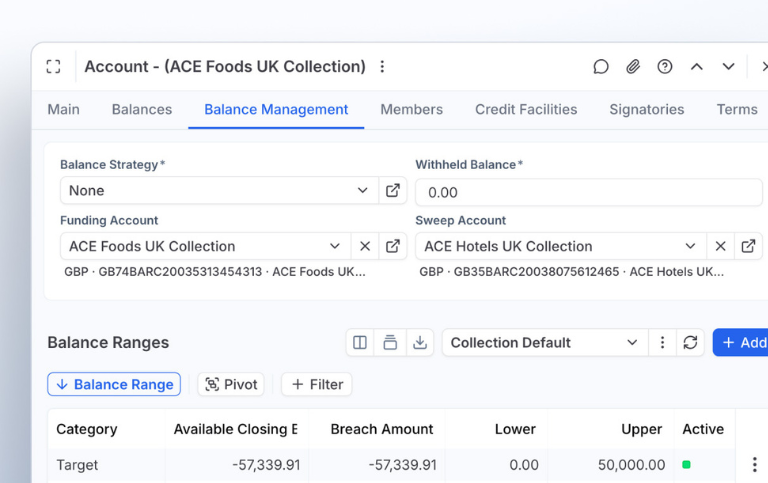Open Funding Account record link icon
Screen dimensions: 768x483
click(x=393, y=246)
